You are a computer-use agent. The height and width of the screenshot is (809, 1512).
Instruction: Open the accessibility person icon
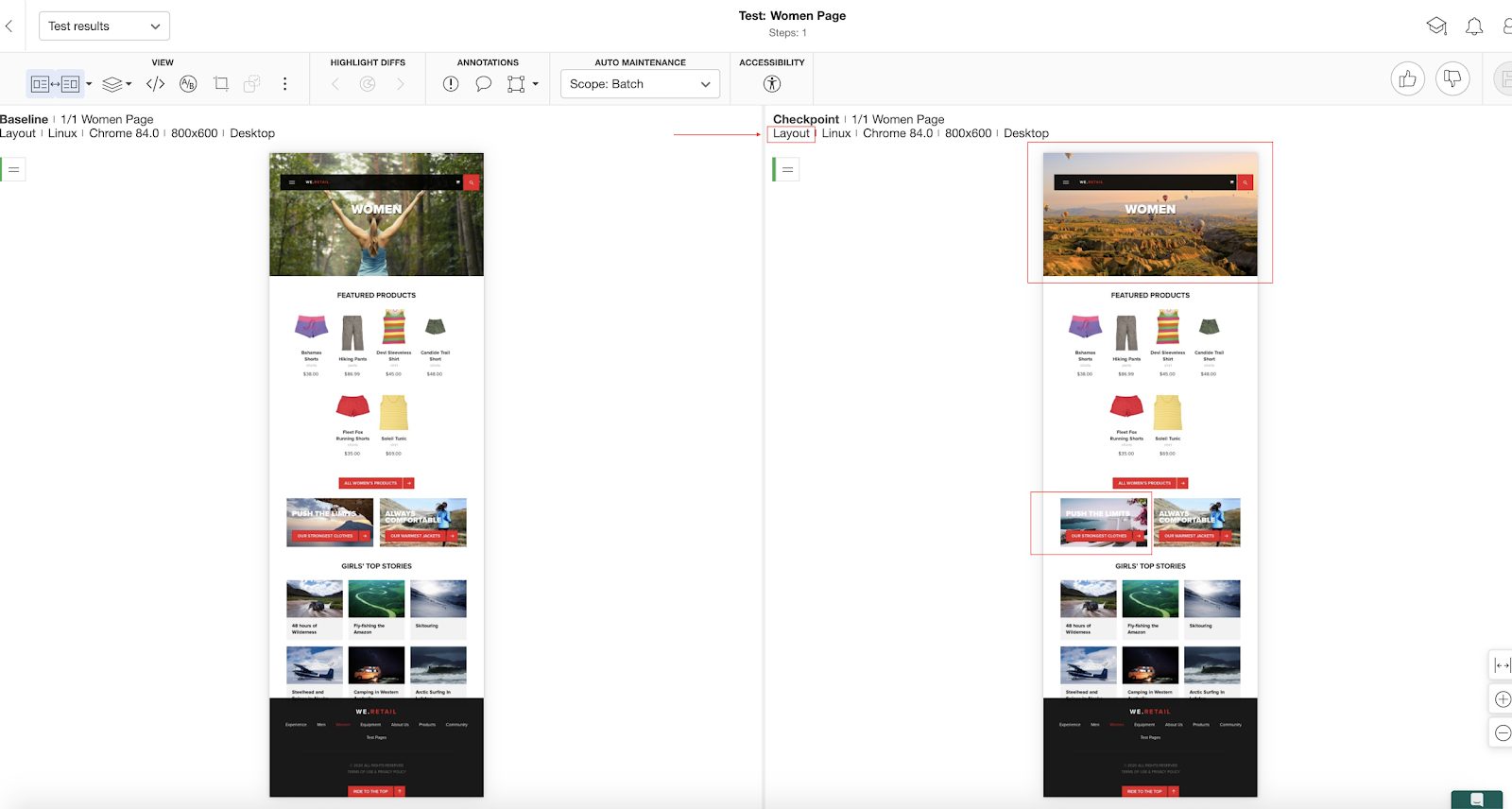pyautogui.click(x=772, y=84)
